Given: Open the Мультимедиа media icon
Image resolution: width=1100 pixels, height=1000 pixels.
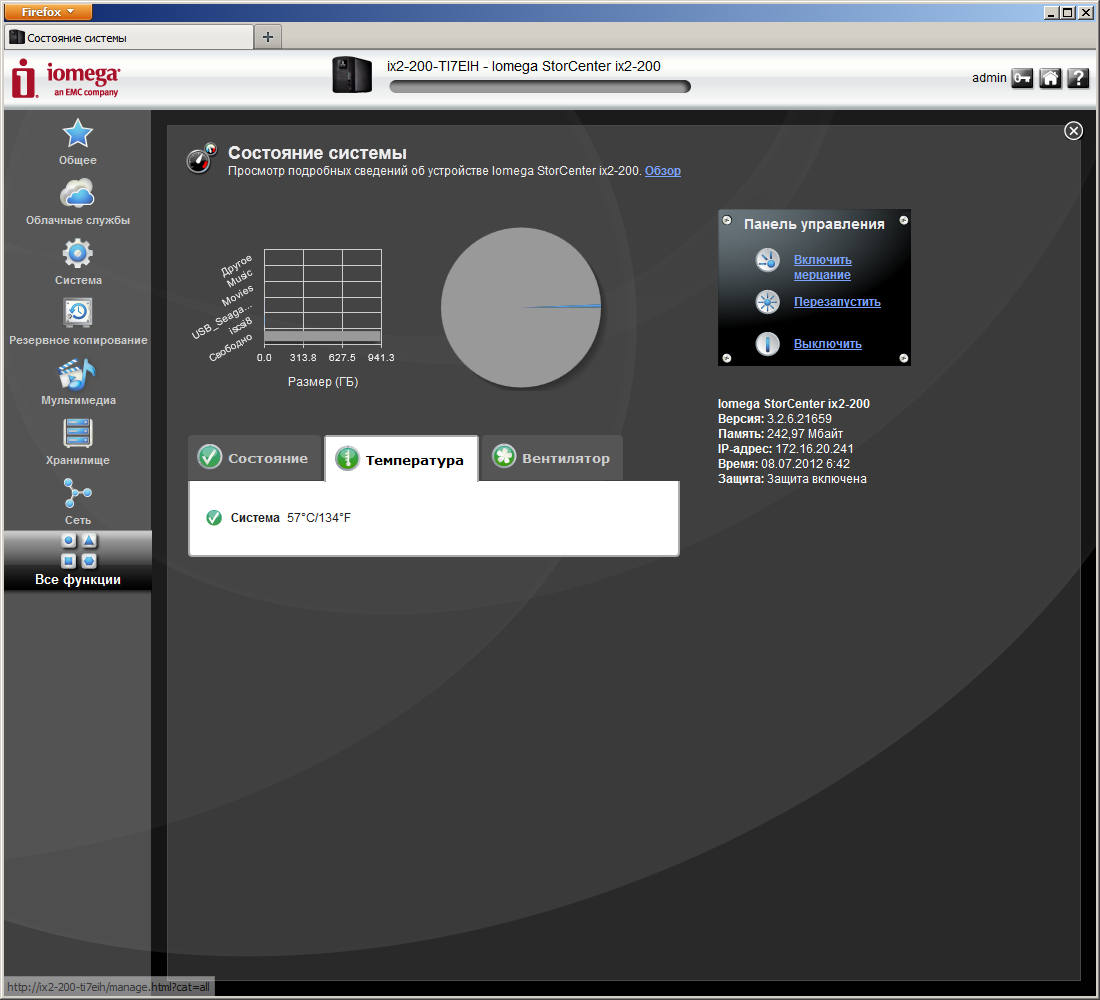Looking at the screenshot, I should point(77,373).
